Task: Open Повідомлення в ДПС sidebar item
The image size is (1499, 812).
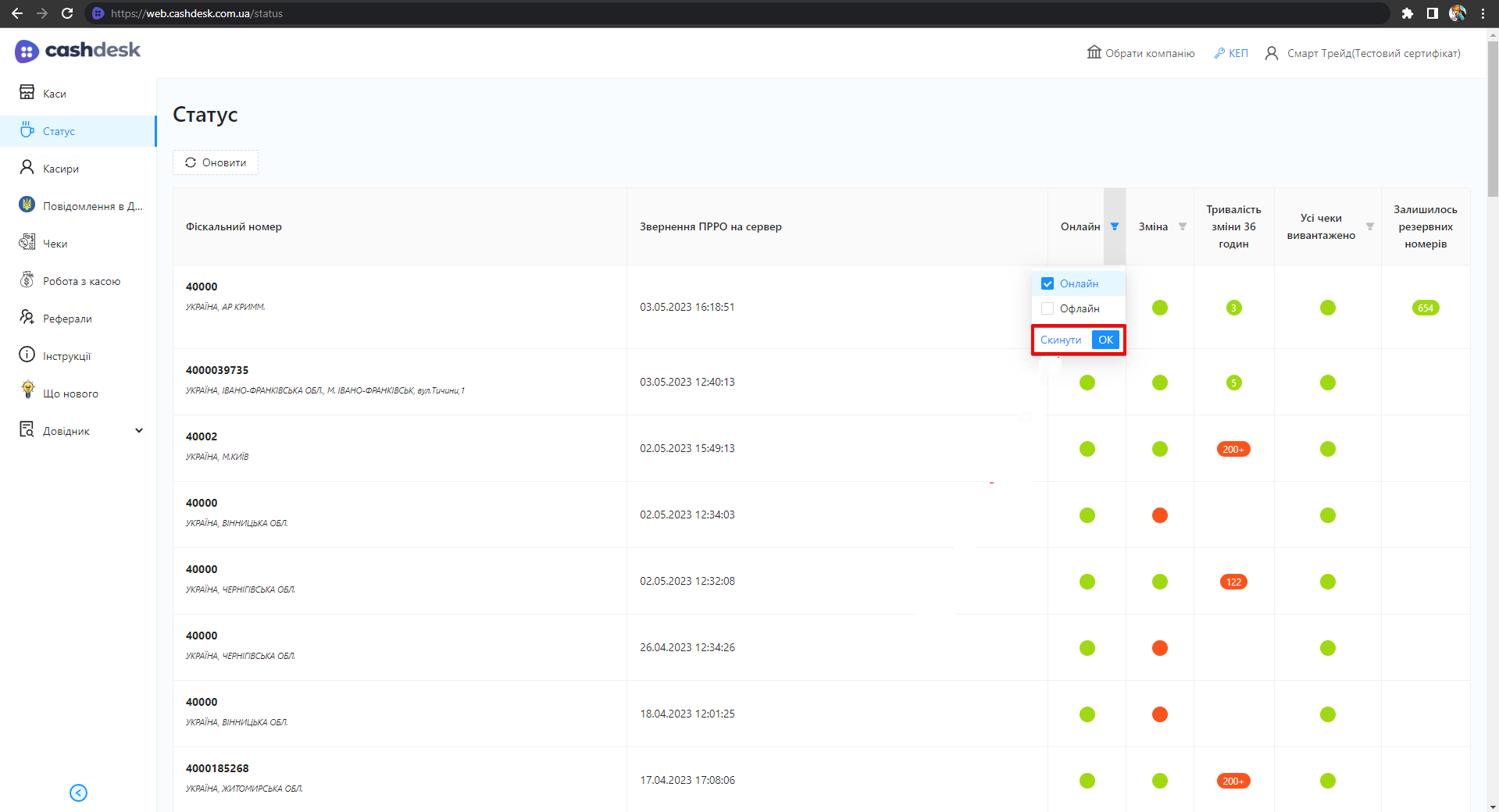Action: tap(92, 206)
